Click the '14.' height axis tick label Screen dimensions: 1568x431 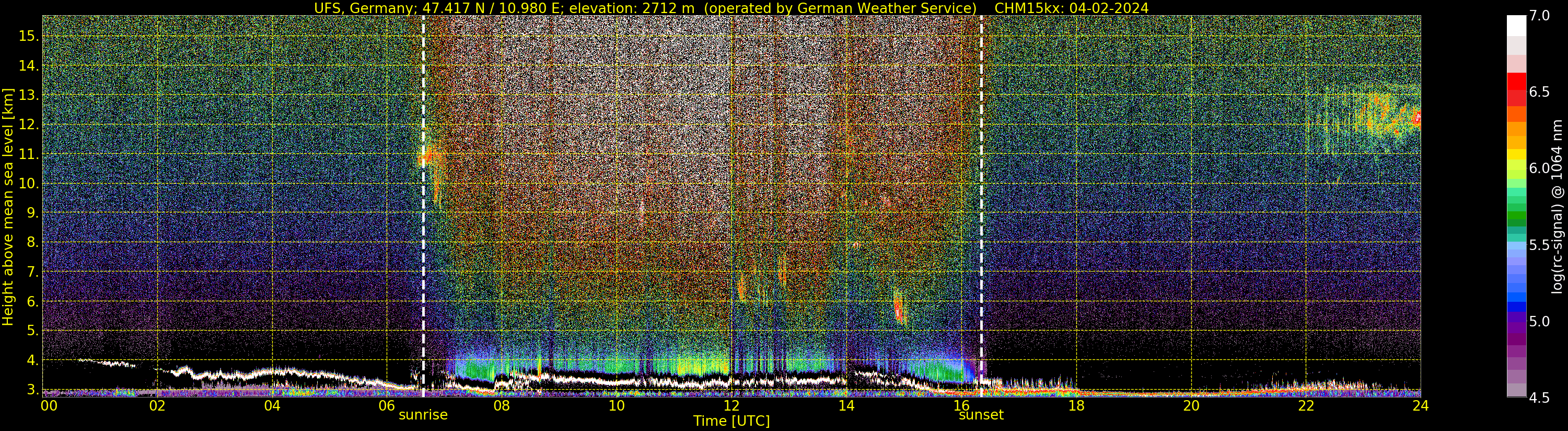click(28, 66)
